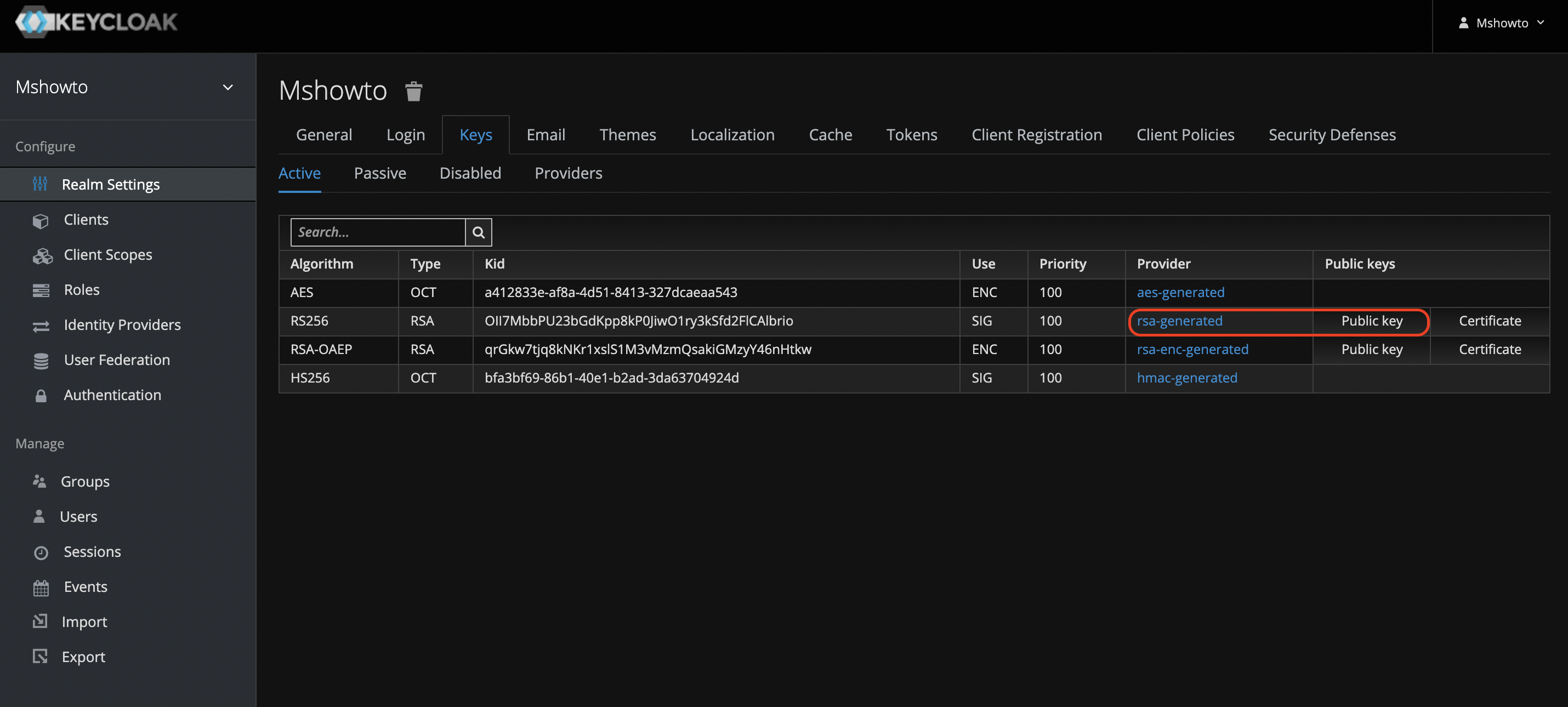
Task: Click the Export arrow icon
Action: point(39,657)
